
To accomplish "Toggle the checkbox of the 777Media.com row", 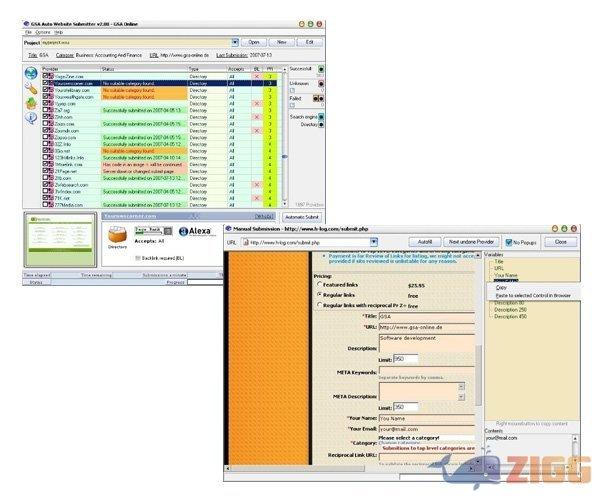I will (x=45, y=205).
